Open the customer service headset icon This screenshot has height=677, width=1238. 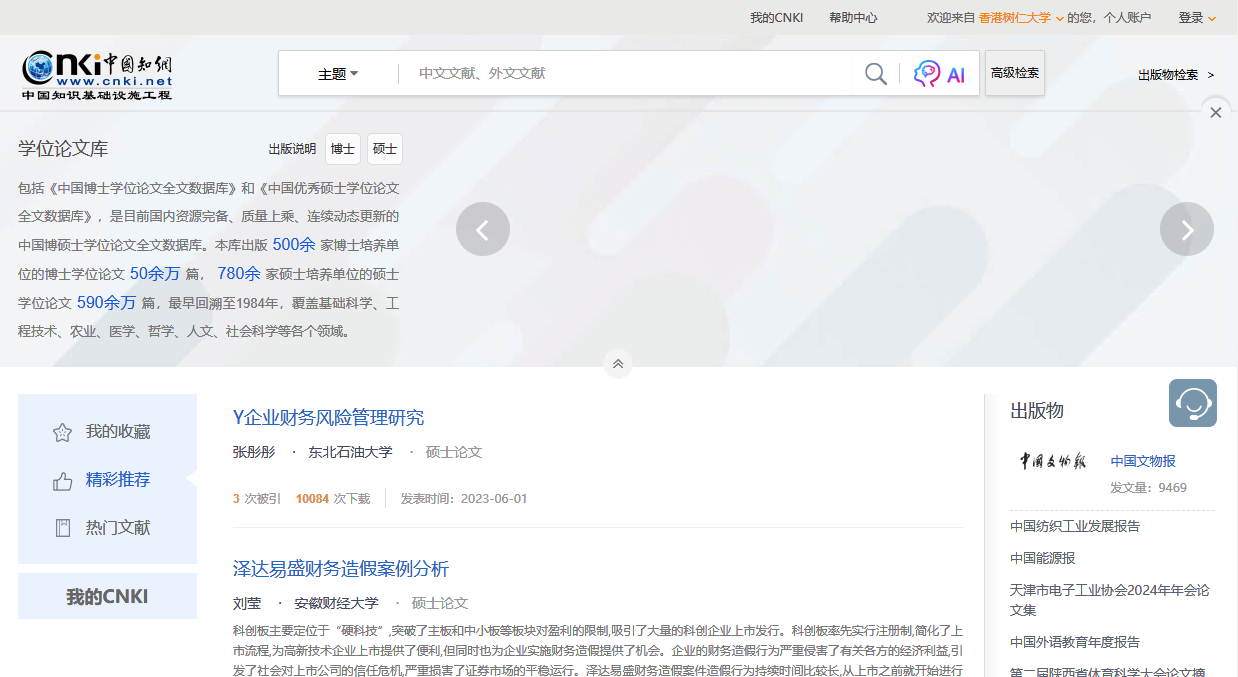point(1192,403)
